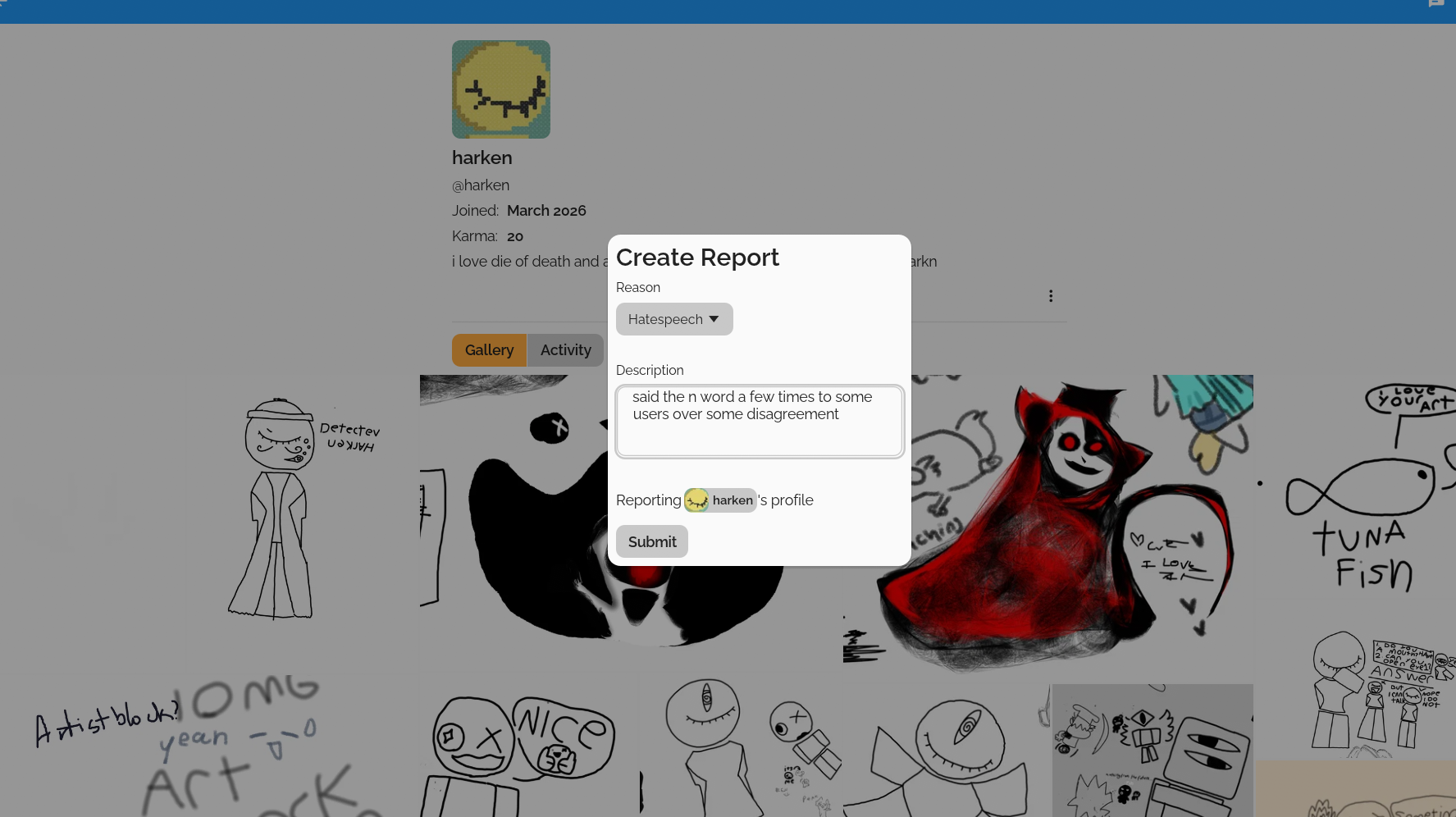Click the small harken avatar in report dialog

tap(696, 500)
